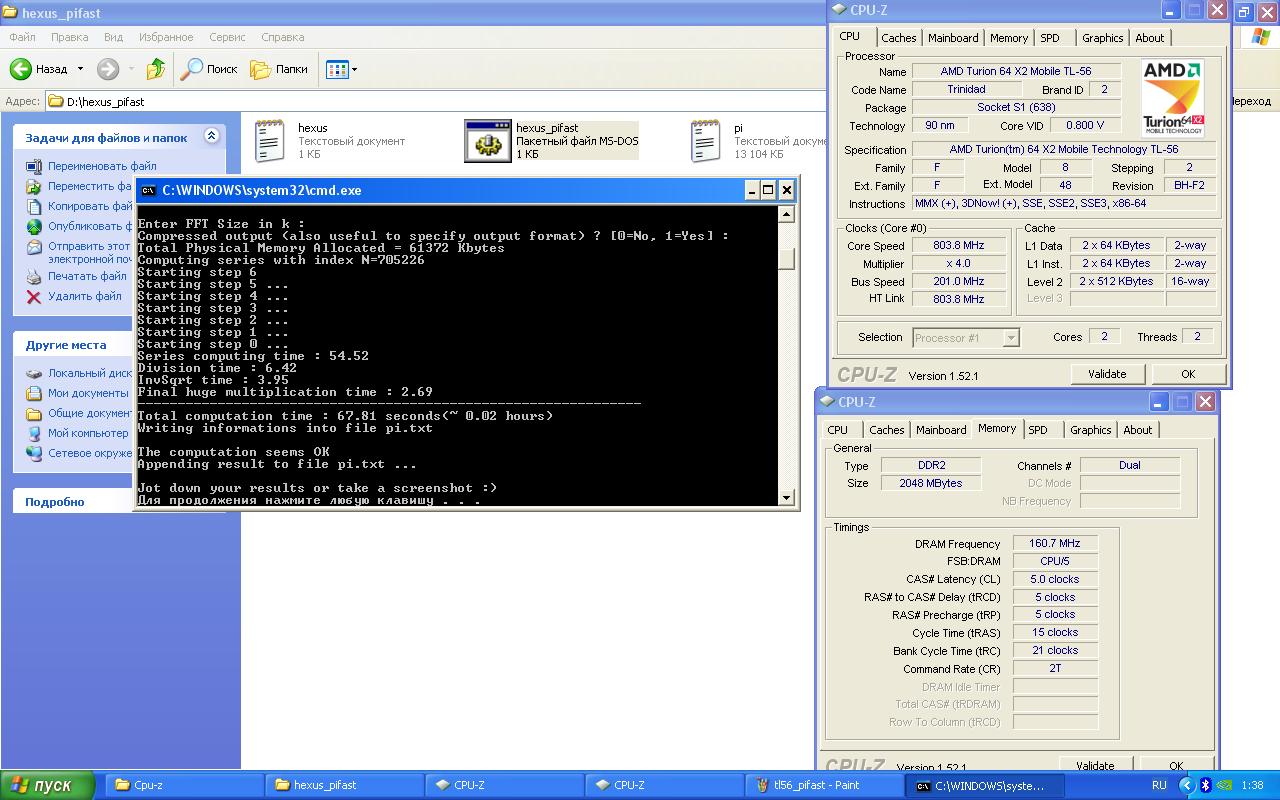Image resolution: width=1280 pixels, height=800 pixels.
Task: Click scroll up arrow in cmd window
Action: point(787,214)
